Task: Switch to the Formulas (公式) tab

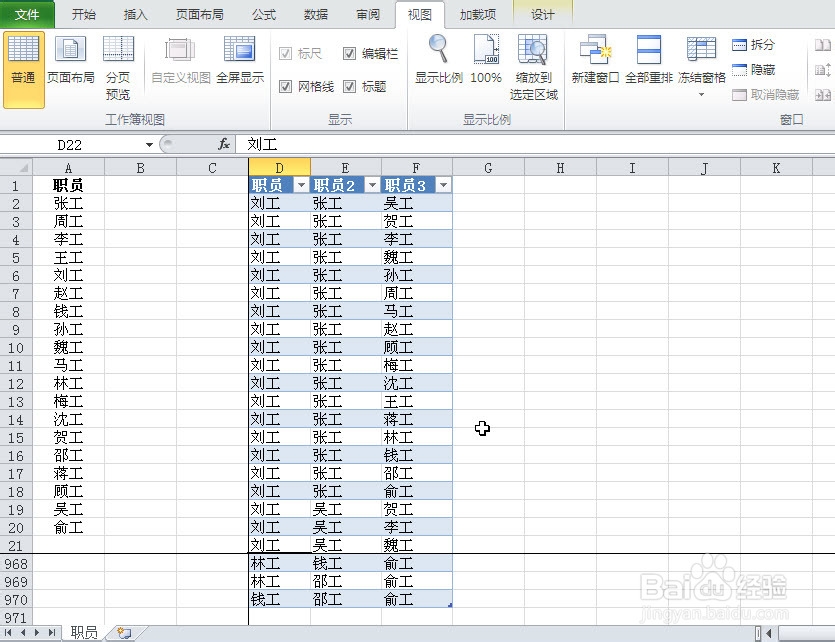Action: click(x=264, y=14)
